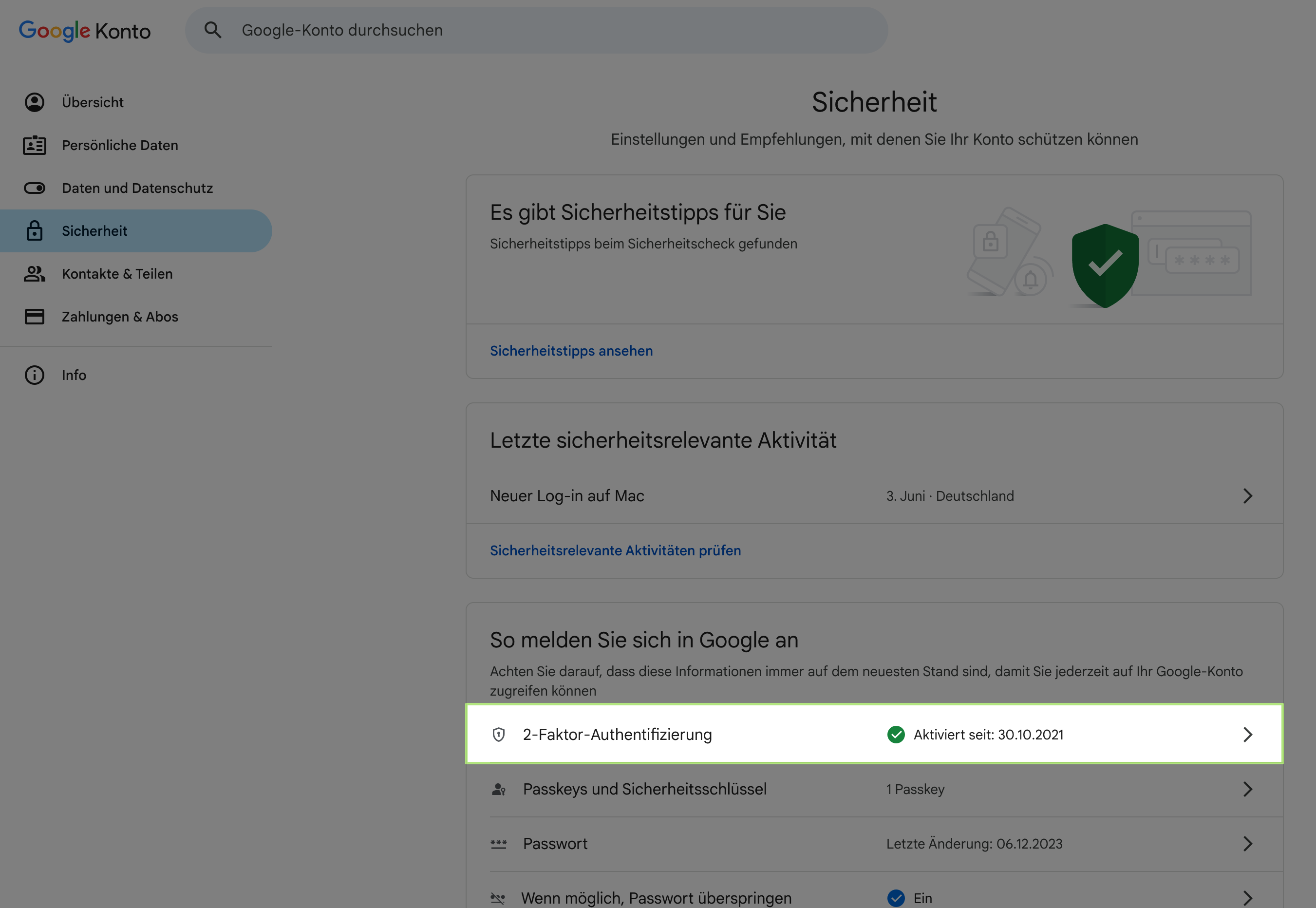Click the green shield checkmark illustration
Viewport: 1316px width, 908px height.
pyautogui.click(x=1105, y=265)
